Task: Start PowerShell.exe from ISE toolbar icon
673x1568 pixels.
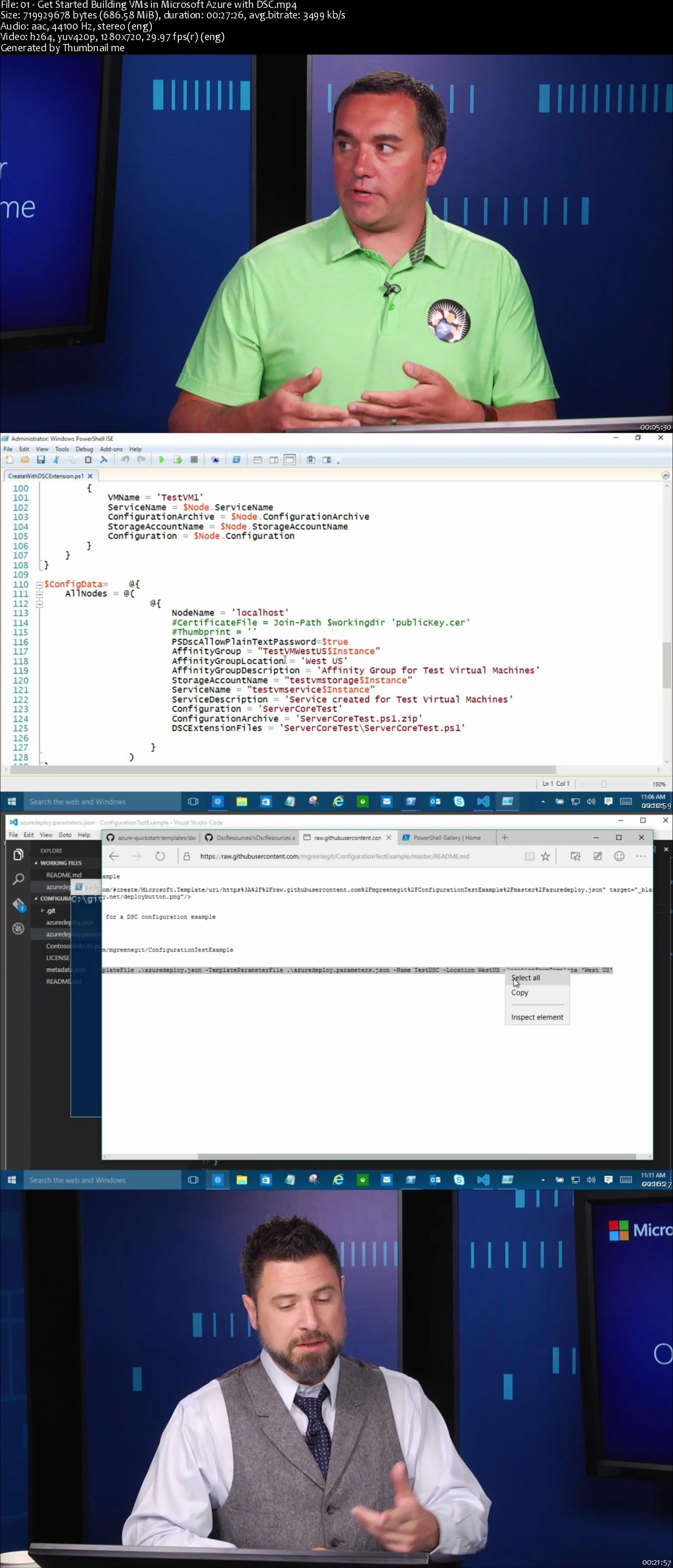Action: click(x=236, y=460)
